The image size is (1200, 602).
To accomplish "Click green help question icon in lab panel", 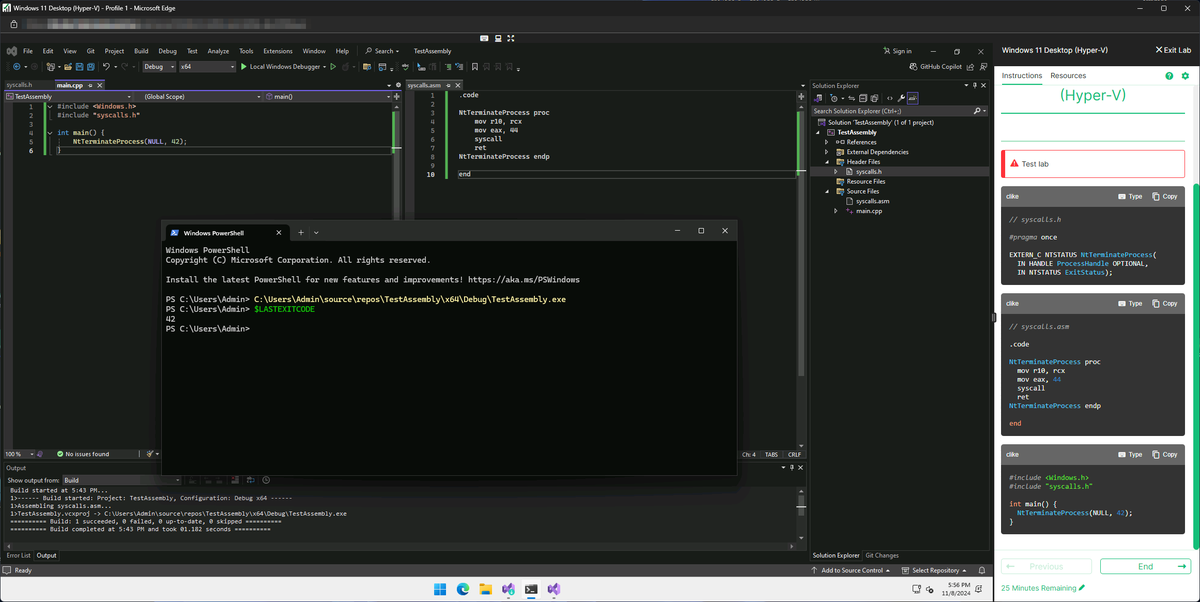I will [1169, 76].
